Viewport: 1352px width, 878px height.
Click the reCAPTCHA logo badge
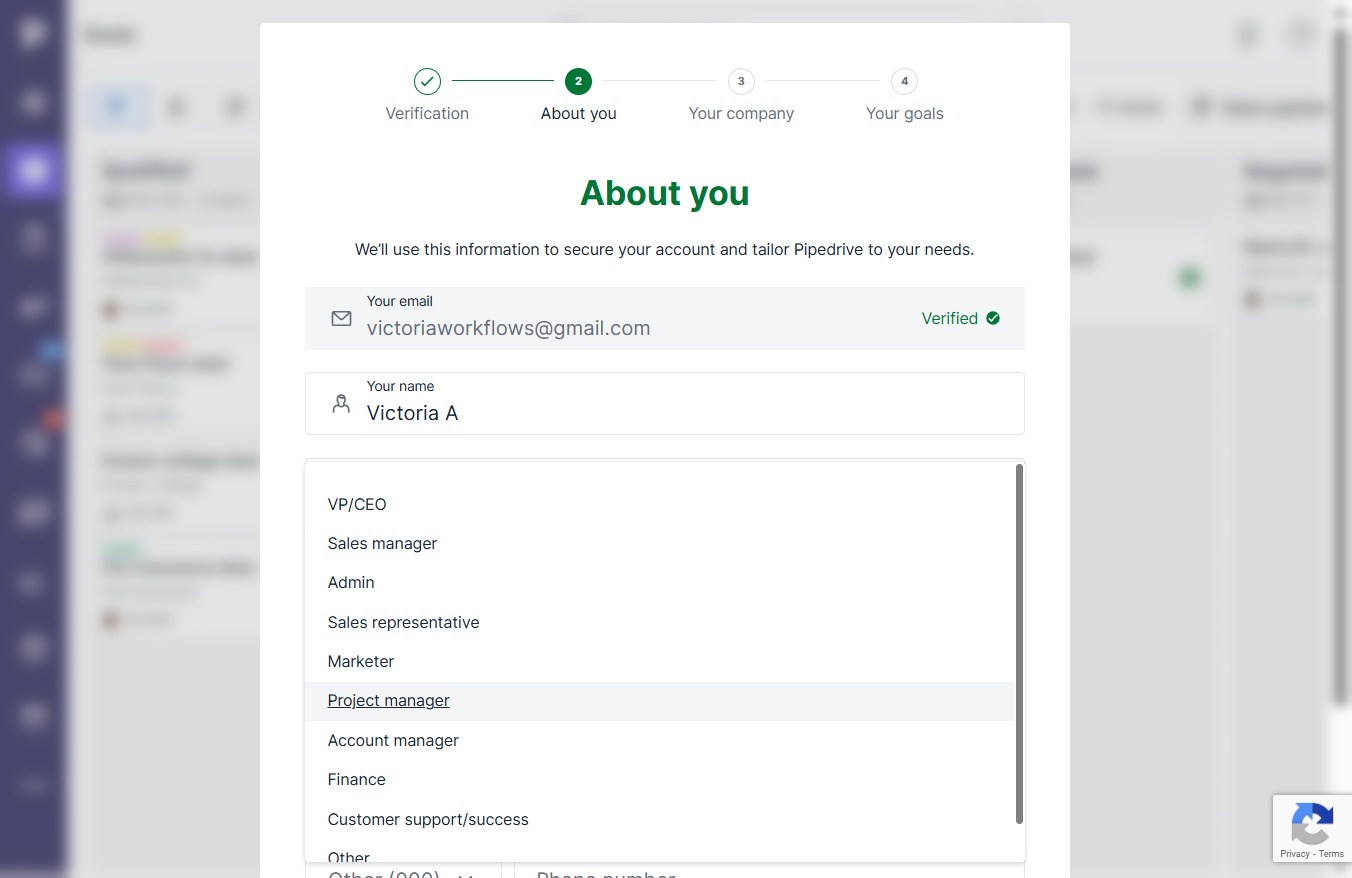click(1312, 823)
